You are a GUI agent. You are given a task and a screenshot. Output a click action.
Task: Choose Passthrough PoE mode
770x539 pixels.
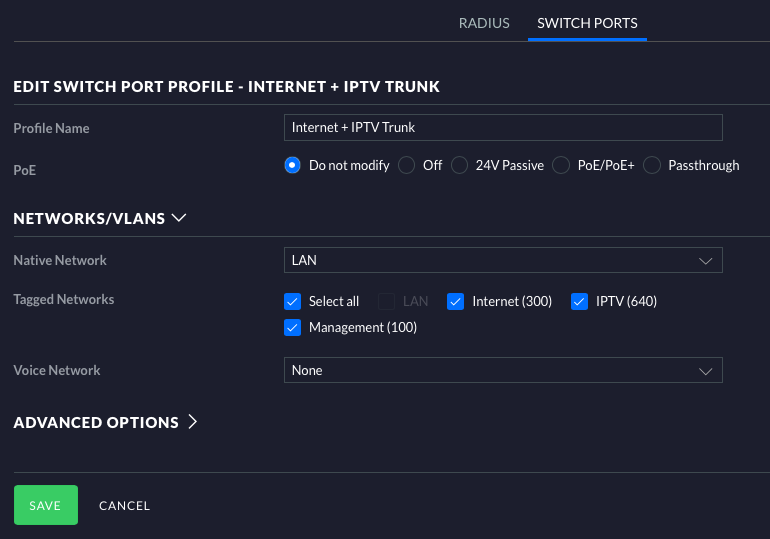(x=652, y=166)
